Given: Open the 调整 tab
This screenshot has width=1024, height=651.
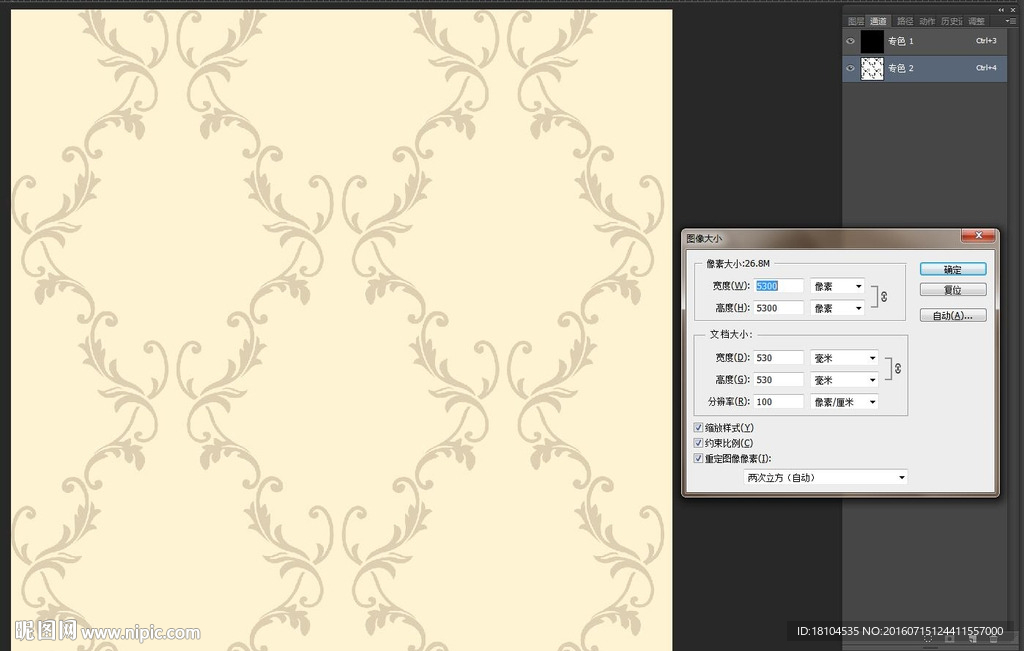Looking at the screenshot, I should (x=976, y=21).
